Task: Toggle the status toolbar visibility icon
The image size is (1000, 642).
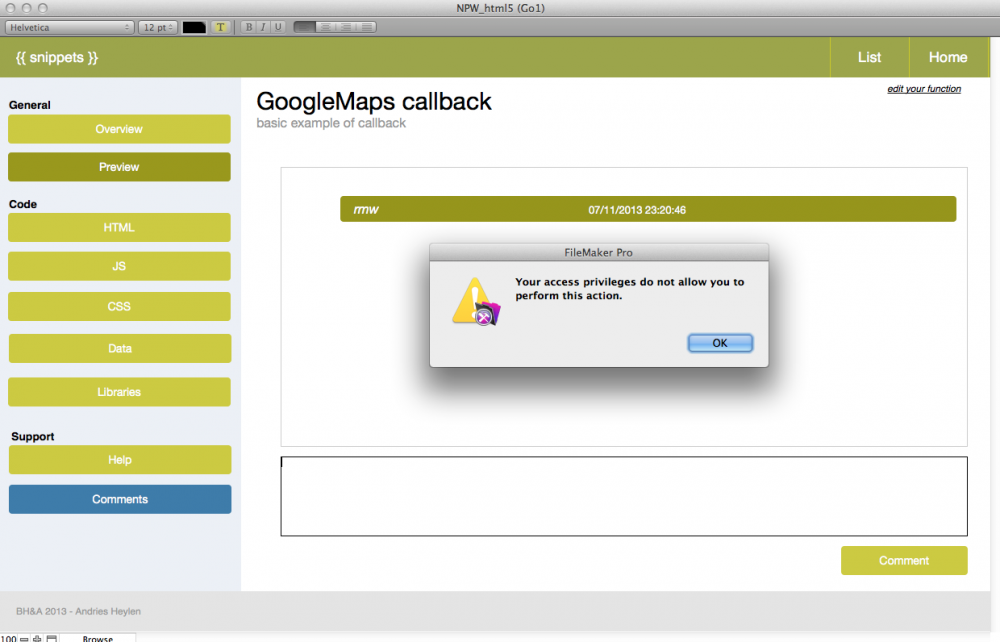Action: coord(51,637)
